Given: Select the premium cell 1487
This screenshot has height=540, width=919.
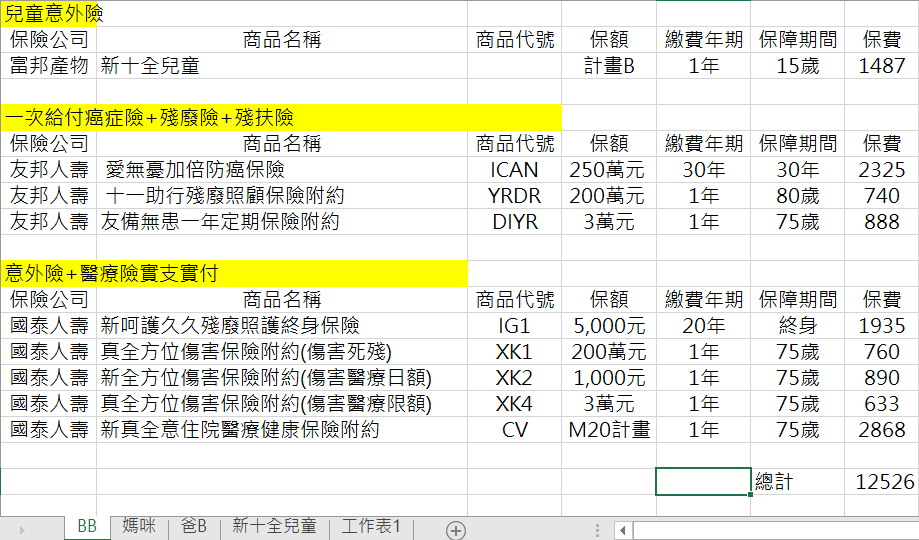Looking at the screenshot, I should [x=881, y=66].
